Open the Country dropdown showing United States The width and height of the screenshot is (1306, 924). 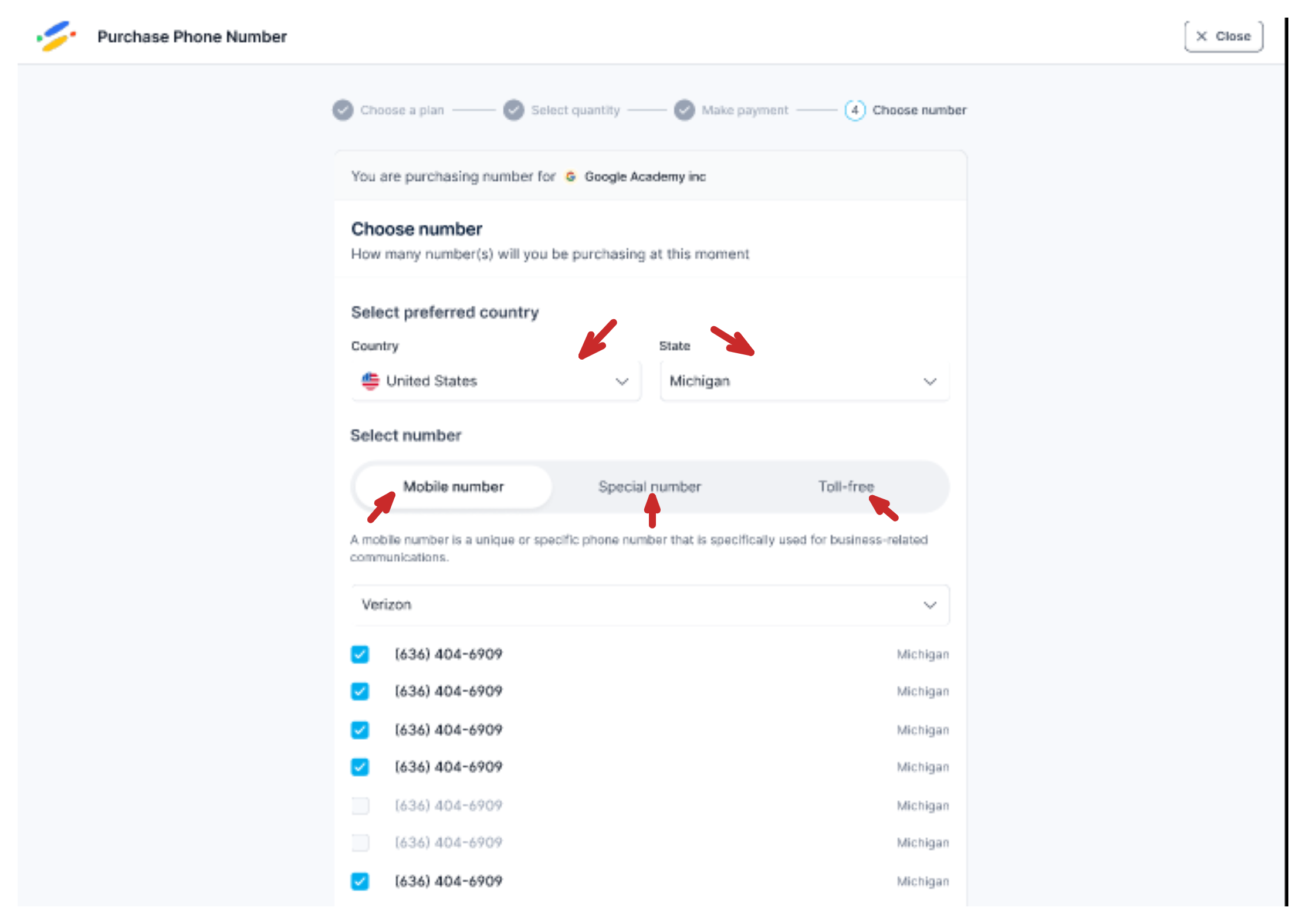496,381
